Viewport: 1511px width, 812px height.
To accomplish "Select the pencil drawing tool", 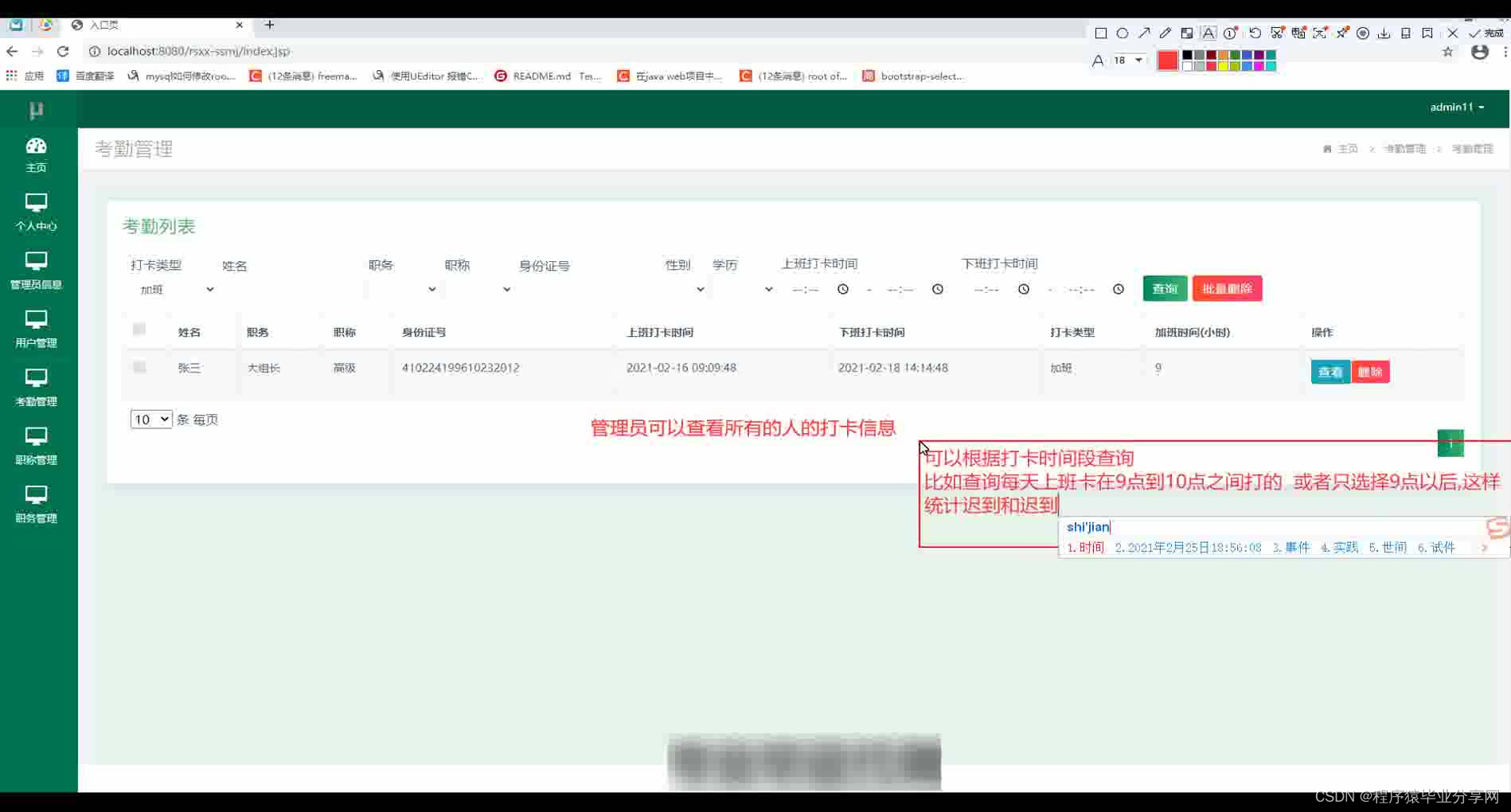I will [x=1165, y=33].
